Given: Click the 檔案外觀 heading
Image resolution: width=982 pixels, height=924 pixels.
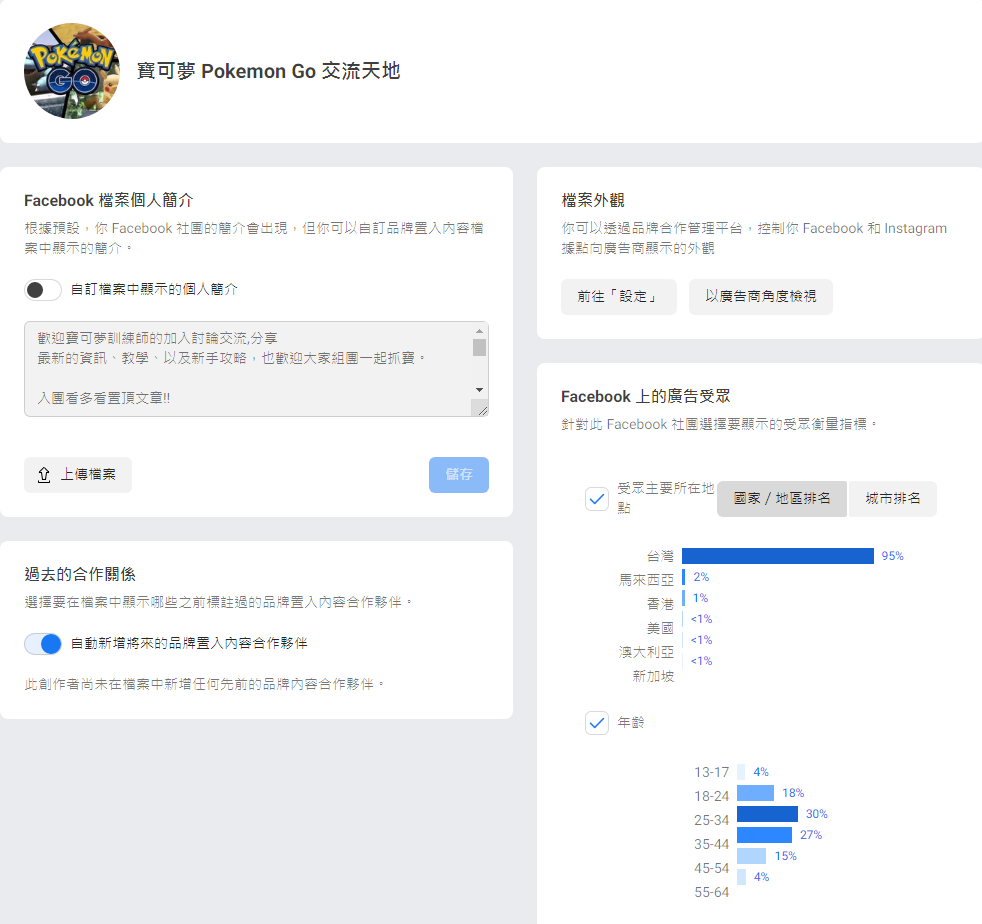Looking at the screenshot, I should (x=593, y=200).
